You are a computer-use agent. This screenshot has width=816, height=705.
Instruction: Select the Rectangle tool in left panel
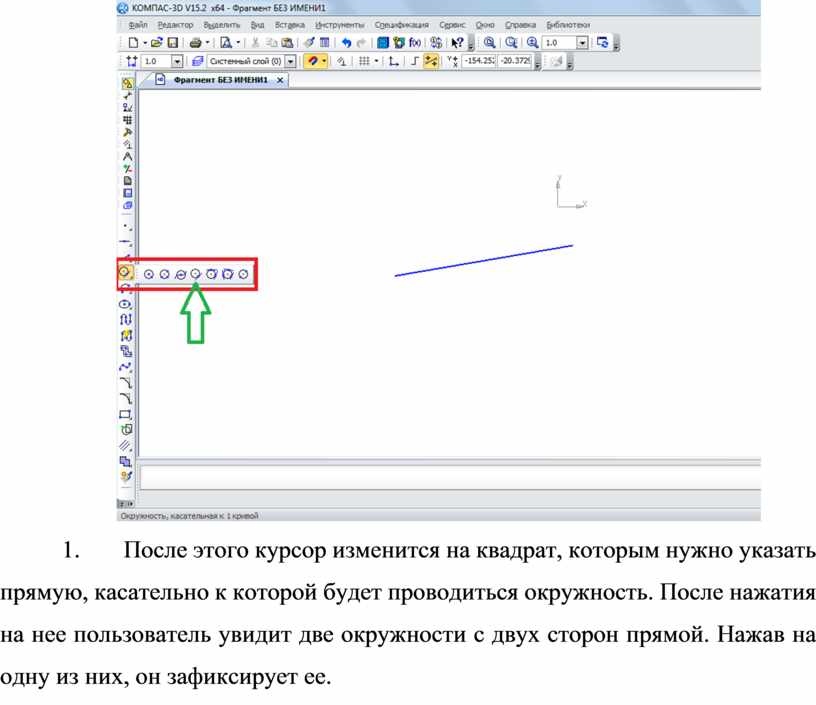coord(126,414)
